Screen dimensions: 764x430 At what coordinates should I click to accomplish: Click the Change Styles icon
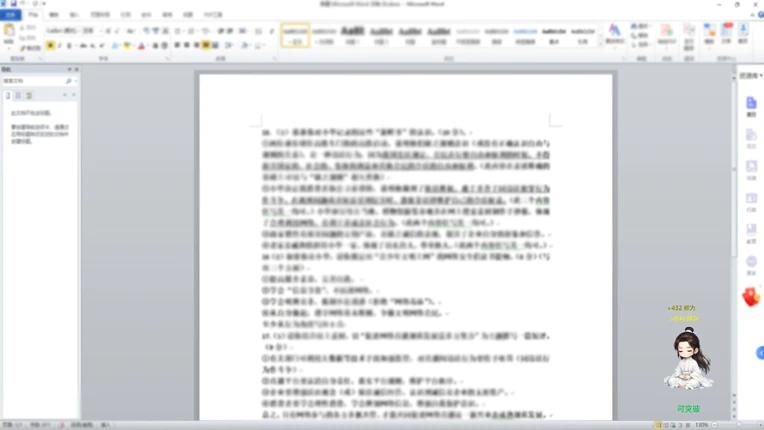614,33
